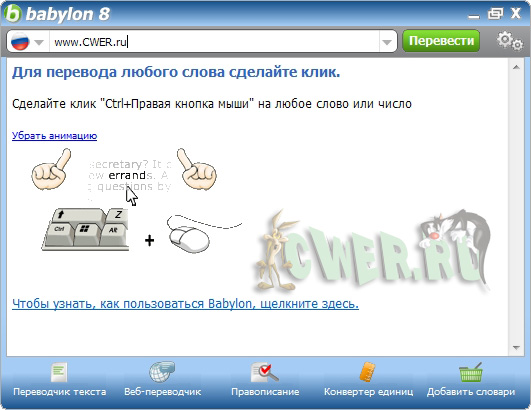
Task: Minimize the Babylon window
Action: click(473, 16)
